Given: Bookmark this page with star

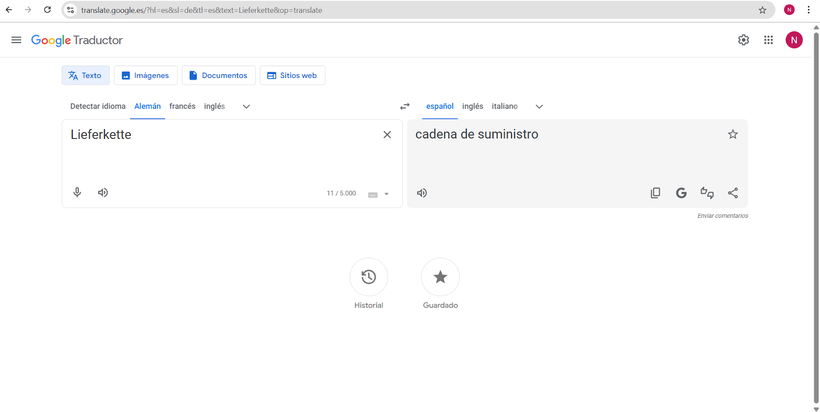Looking at the screenshot, I should point(762,10).
